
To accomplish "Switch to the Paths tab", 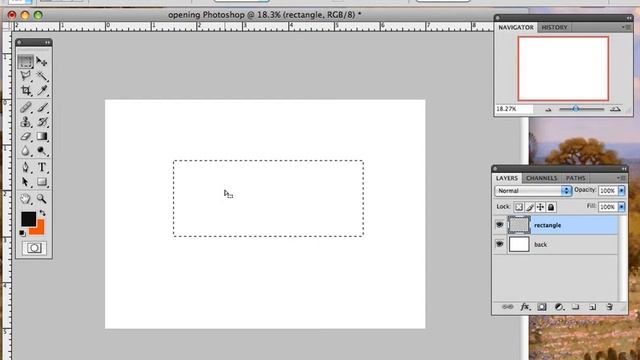I will click(576, 178).
